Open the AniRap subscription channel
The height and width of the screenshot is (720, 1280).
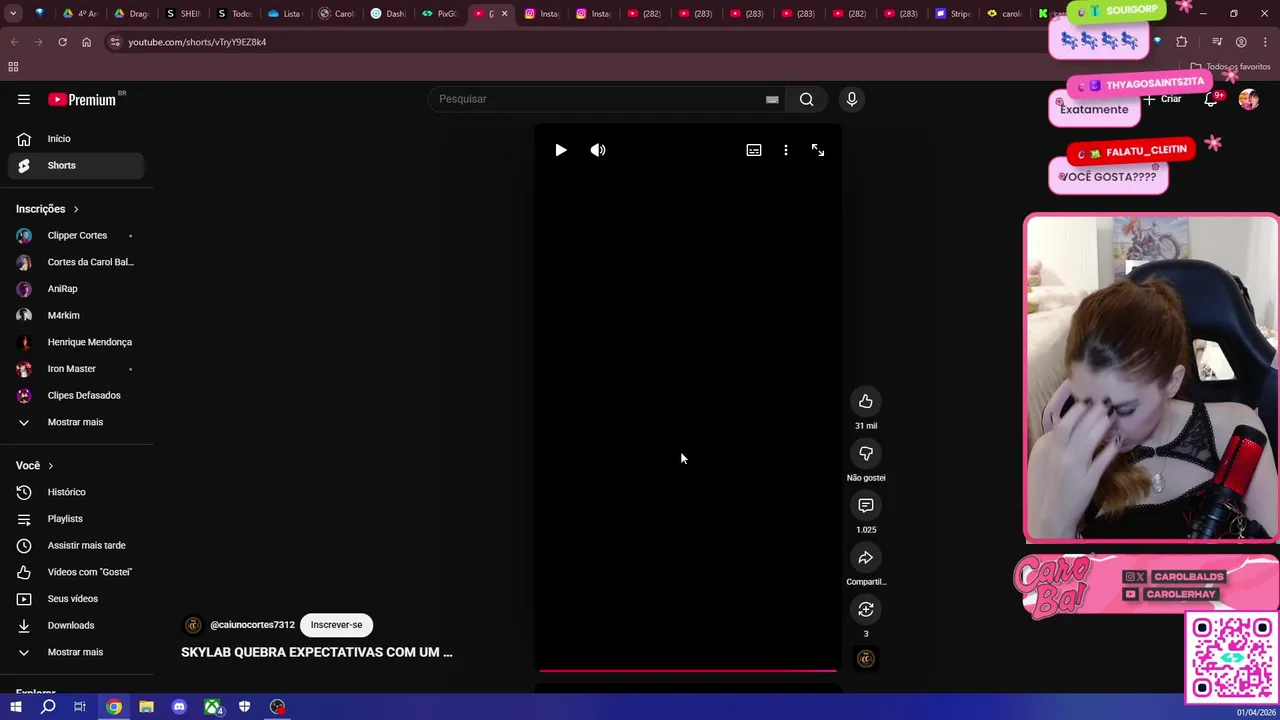(76, 289)
